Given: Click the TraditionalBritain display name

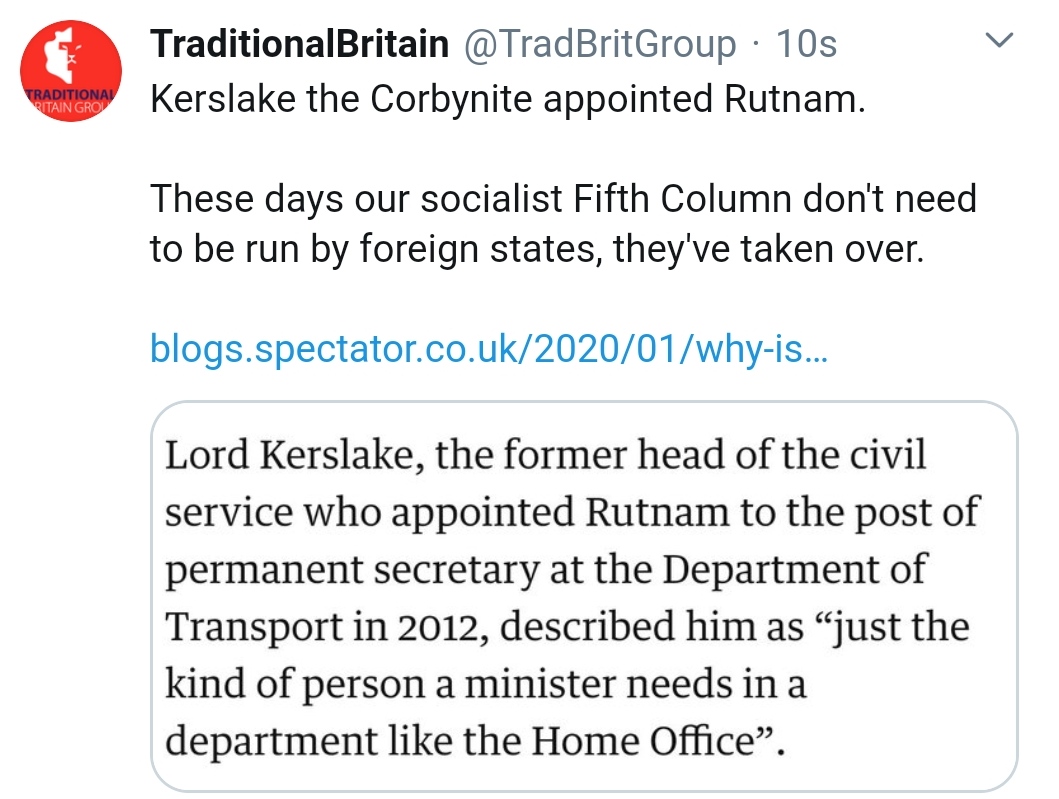Looking at the screenshot, I should click(299, 44).
